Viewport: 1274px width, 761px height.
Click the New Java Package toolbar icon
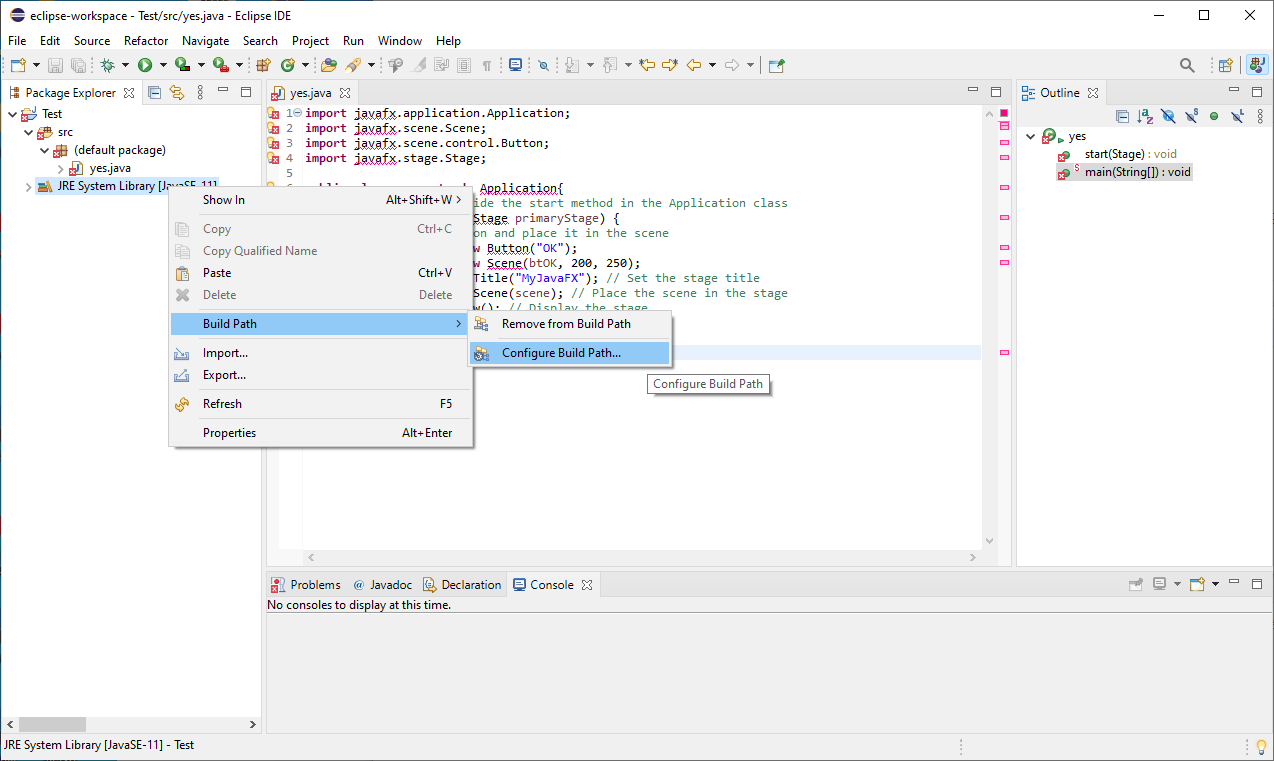pyautogui.click(x=263, y=65)
